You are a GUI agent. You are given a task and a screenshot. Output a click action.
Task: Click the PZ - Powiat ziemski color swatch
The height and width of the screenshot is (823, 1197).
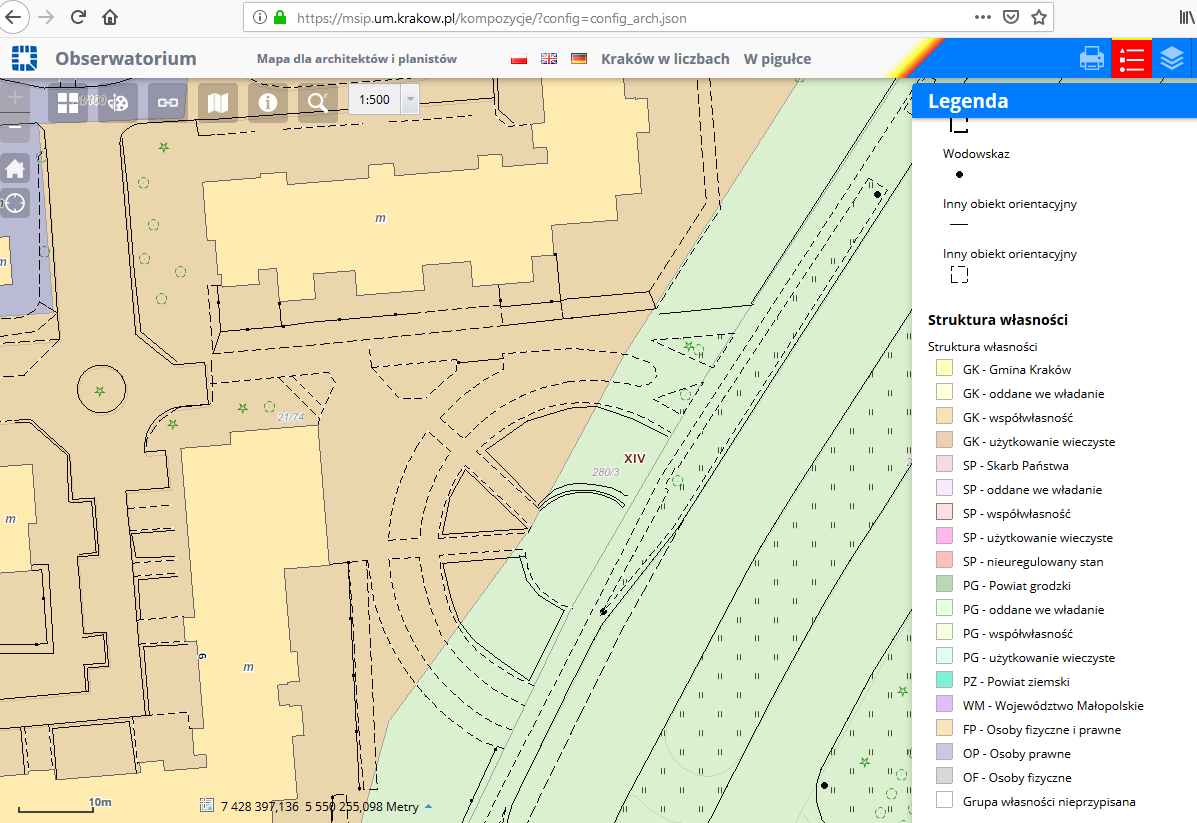coord(944,681)
